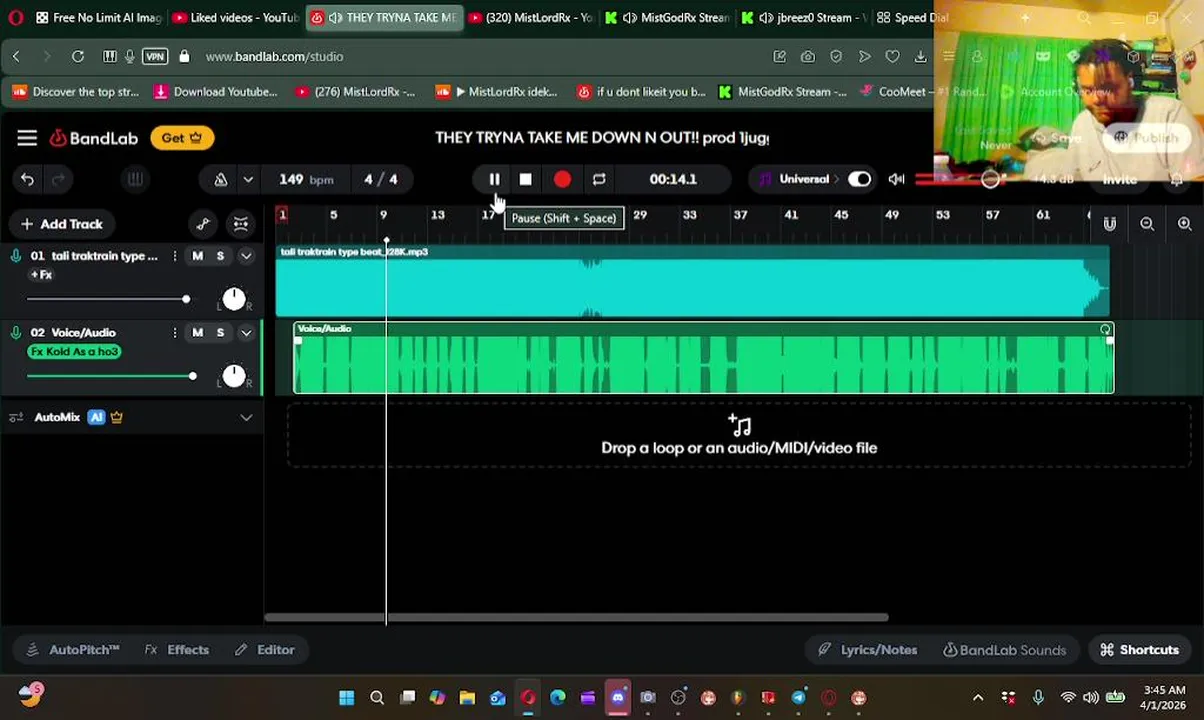
Task: Show keyboard Shortcuts
Action: click(1139, 650)
